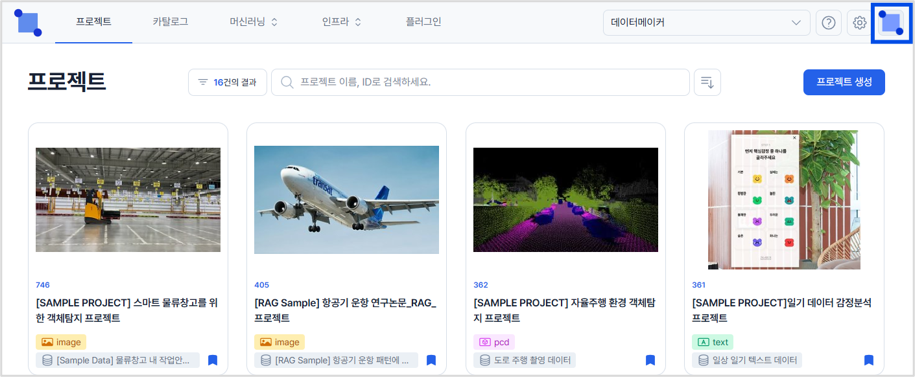Toggle bookmark on RAG Sample airplane project
Viewport: 915px width, 377px height.
[x=431, y=360]
